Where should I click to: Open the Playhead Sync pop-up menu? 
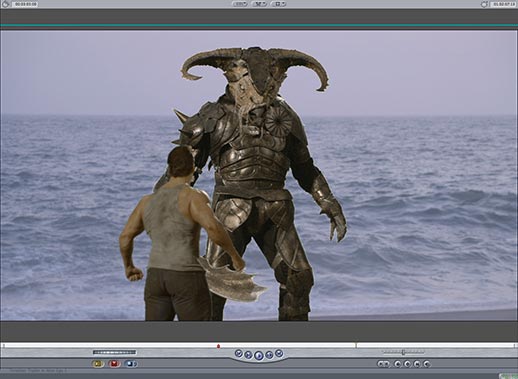click(x=260, y=4)
